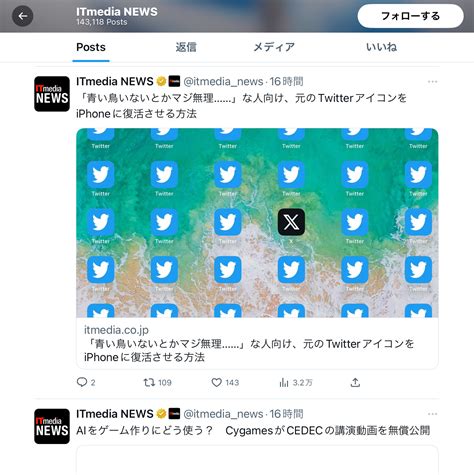Open the itmedia.co.jp article link card
Viewport: 474px width, 475px height.
[x=257, y=343]
